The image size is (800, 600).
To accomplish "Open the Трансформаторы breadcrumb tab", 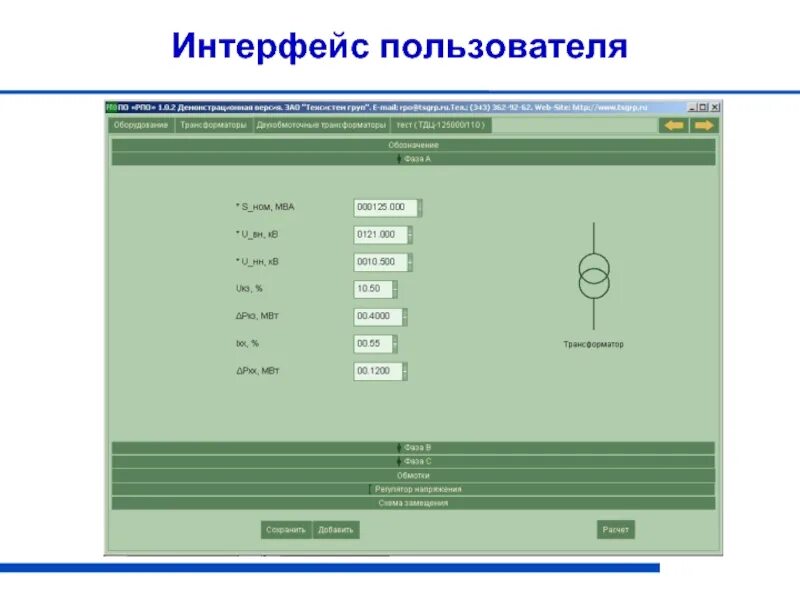I will click(x=213, y=125).
